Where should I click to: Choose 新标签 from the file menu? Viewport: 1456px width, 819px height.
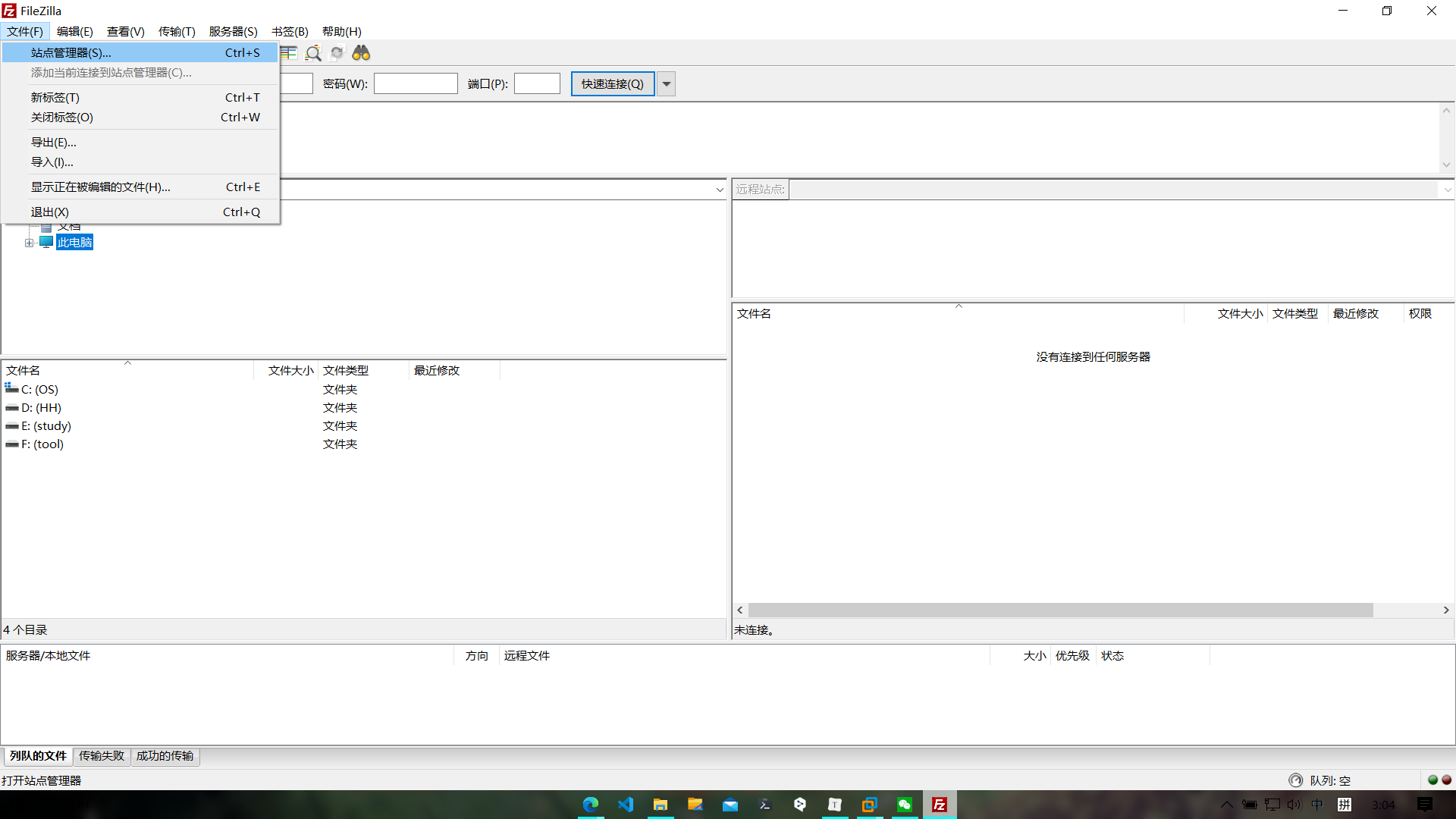[x=55, y=98]
